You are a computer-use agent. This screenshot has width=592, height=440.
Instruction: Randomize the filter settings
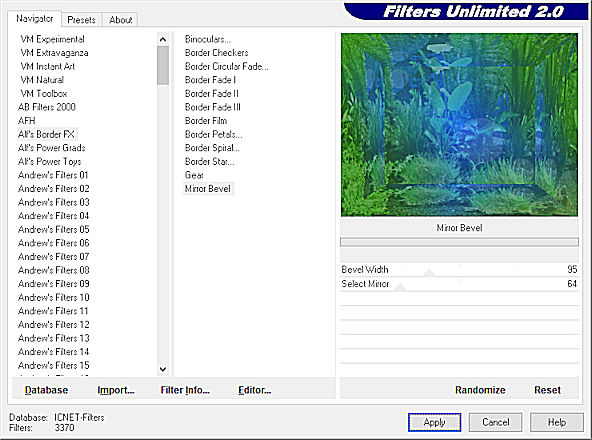480,390
